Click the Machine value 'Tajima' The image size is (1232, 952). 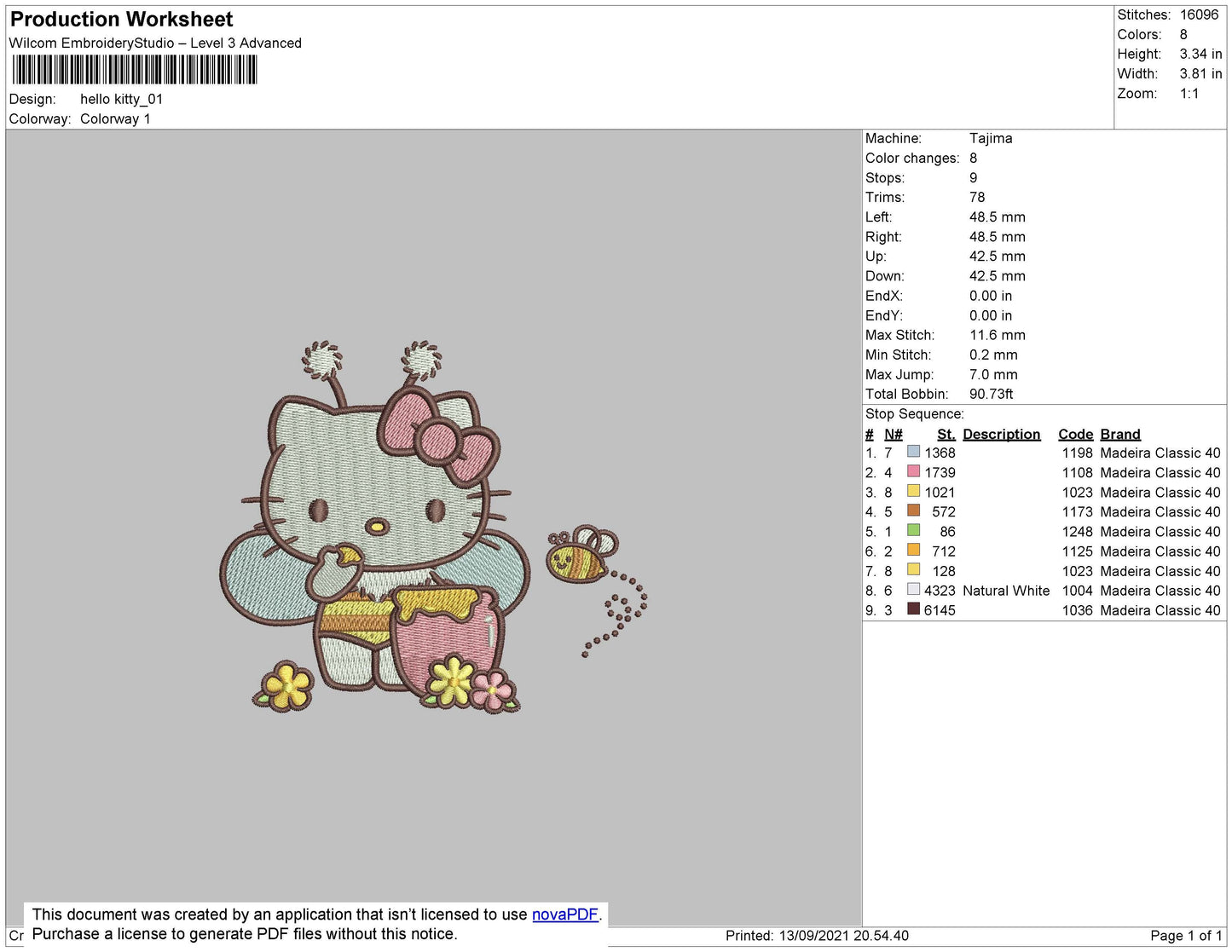click(x=991, y=138)
